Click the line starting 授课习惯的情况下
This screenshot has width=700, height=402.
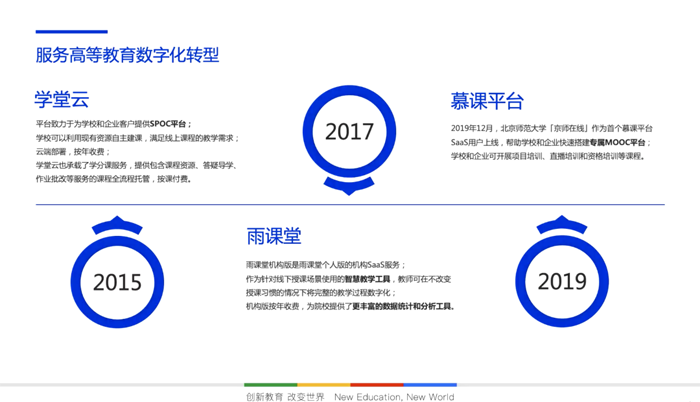[321, 293]
